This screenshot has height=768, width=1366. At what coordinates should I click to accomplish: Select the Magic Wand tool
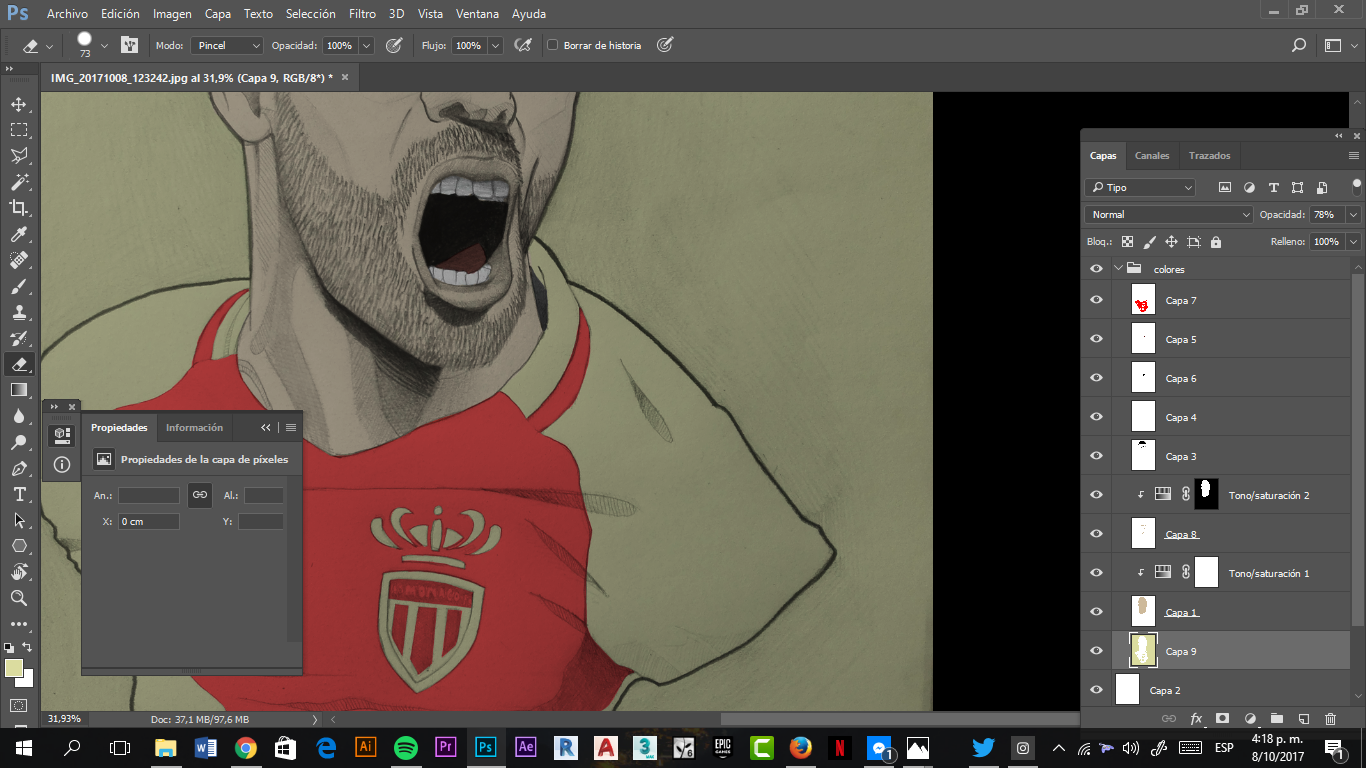[x=18, y=182]
